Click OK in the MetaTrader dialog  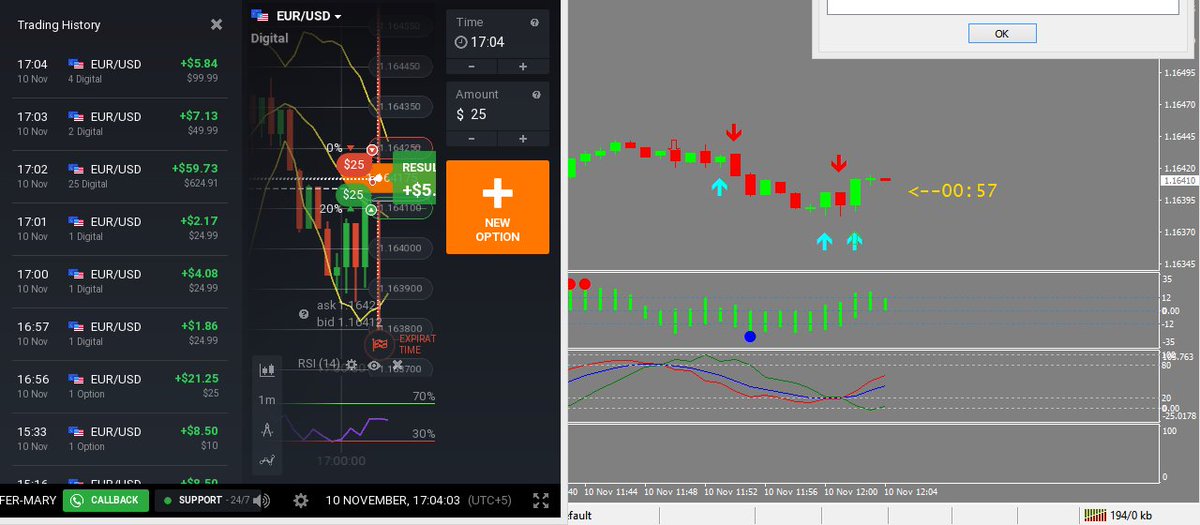1002,33
